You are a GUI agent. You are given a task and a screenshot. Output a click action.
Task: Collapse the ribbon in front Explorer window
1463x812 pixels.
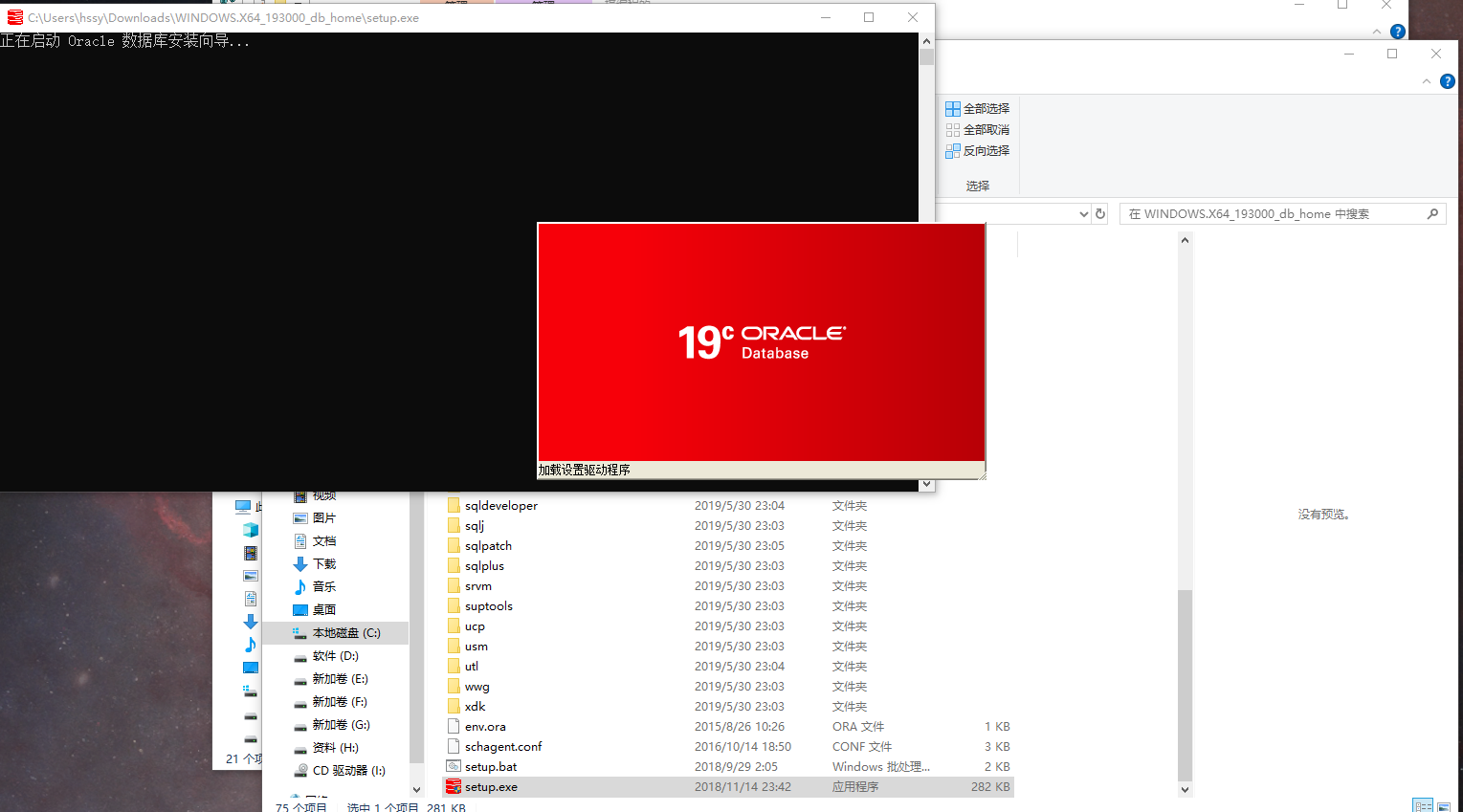(1427, 82)
